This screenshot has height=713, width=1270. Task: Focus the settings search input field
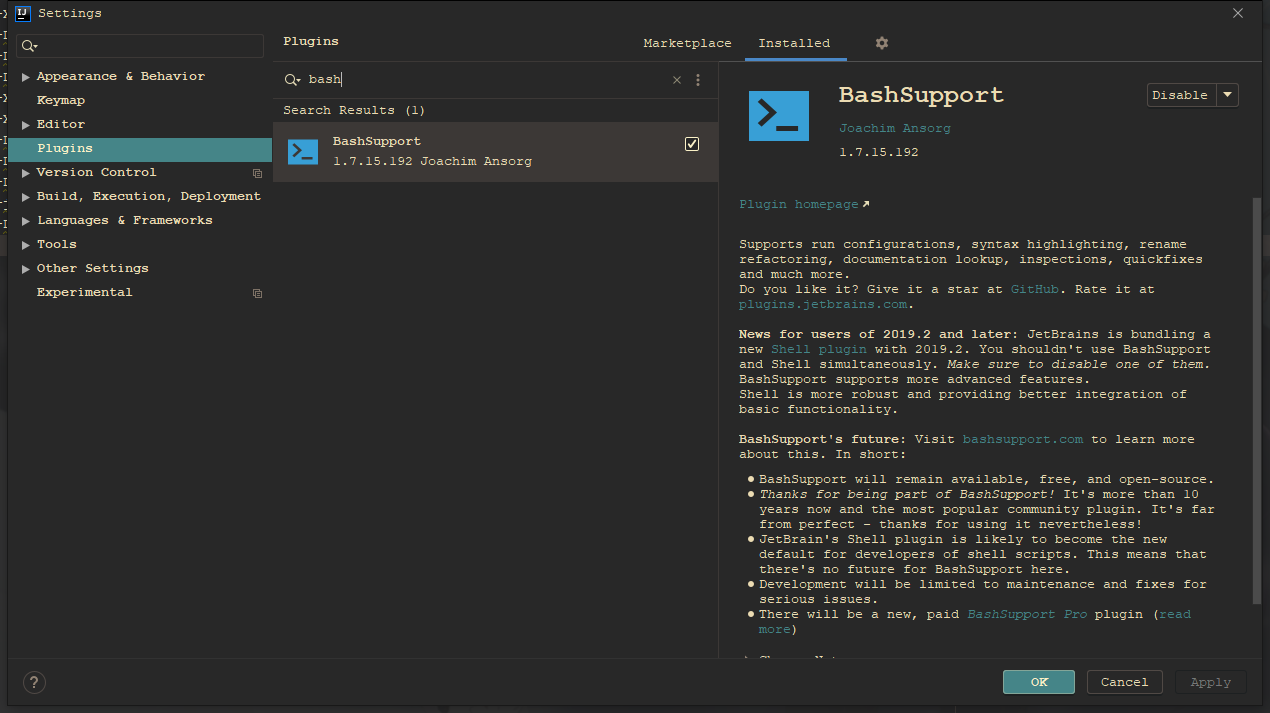(x=140, y=46)
